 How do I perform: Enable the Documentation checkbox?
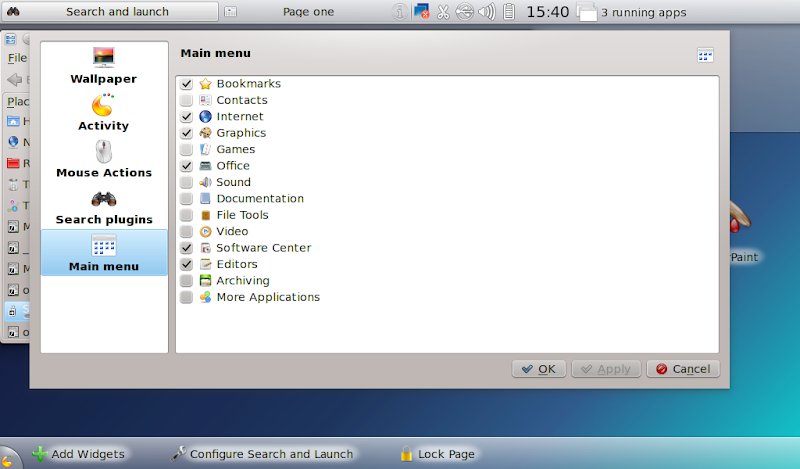[x=186, y=199]
